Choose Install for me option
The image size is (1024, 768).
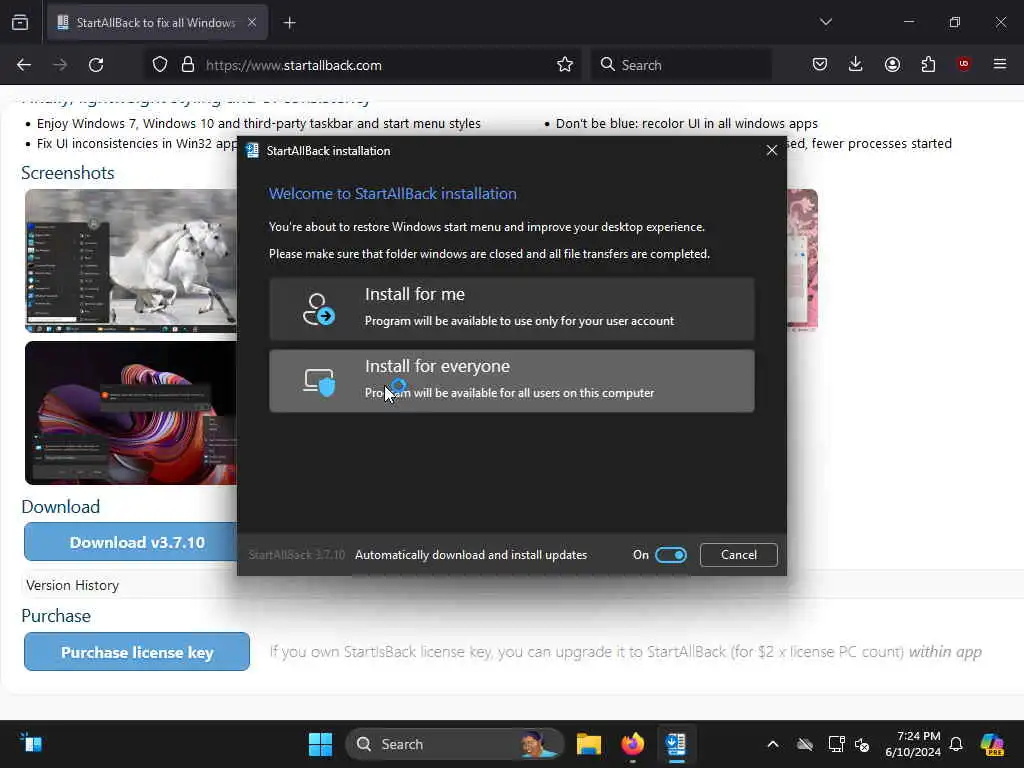pyautogui.click(x=511, y=308)
